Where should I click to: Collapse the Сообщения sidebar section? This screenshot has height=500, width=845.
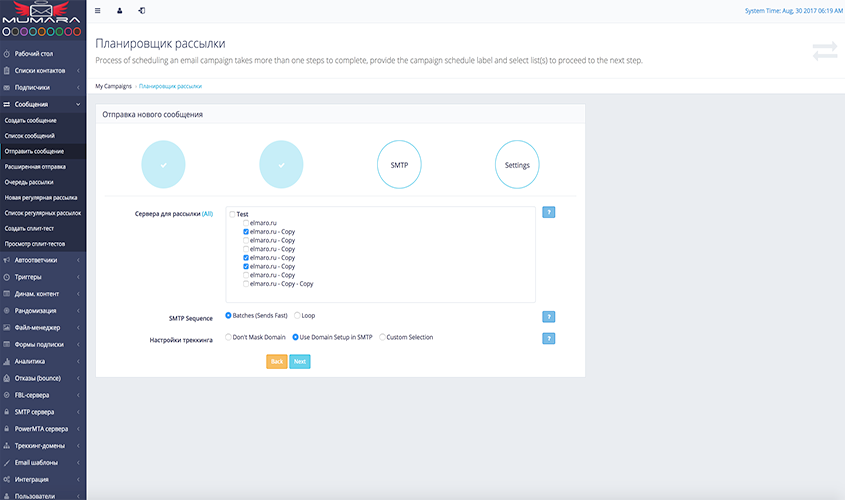pyautogui.click(x=42, y=104)
